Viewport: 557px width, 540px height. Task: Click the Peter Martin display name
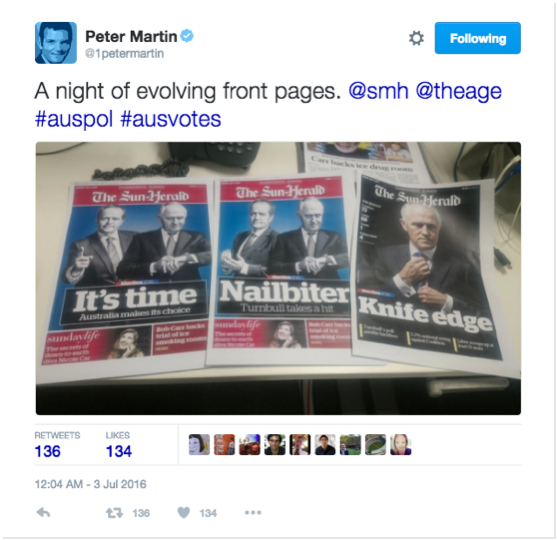pyautogui.click(x=131, y=36)
